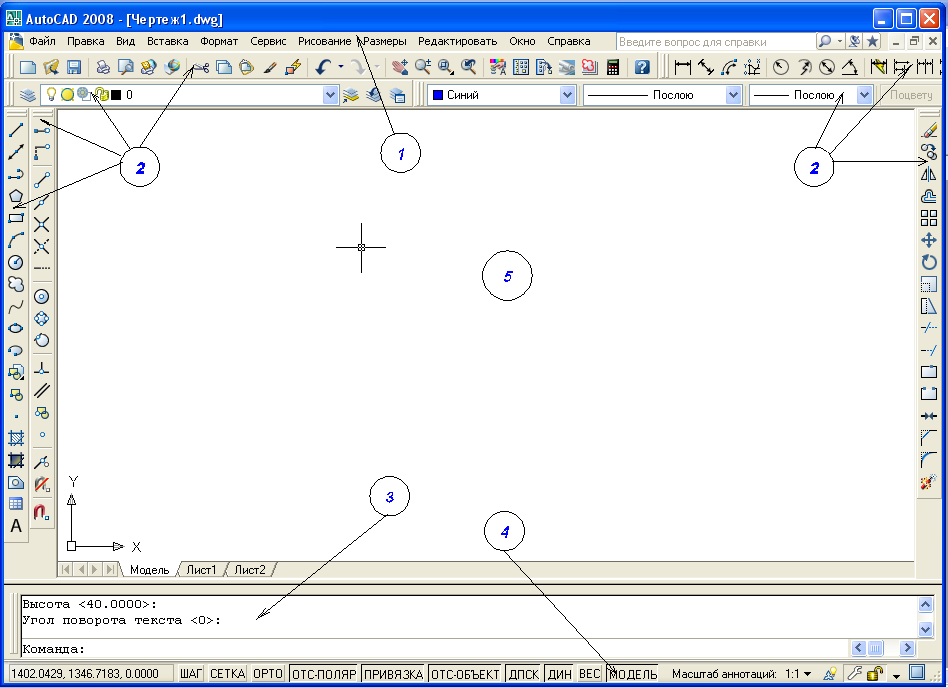Select the Arc drawing tool

pyautogui.click(x=16, y=240)
